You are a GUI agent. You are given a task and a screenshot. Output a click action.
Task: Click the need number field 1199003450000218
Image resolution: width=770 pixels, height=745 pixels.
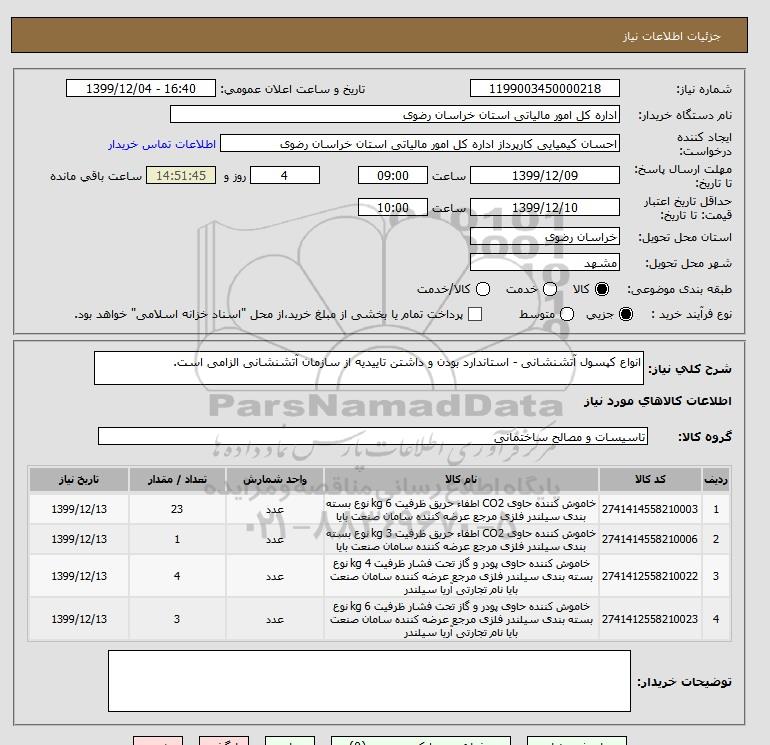(545, 88)
